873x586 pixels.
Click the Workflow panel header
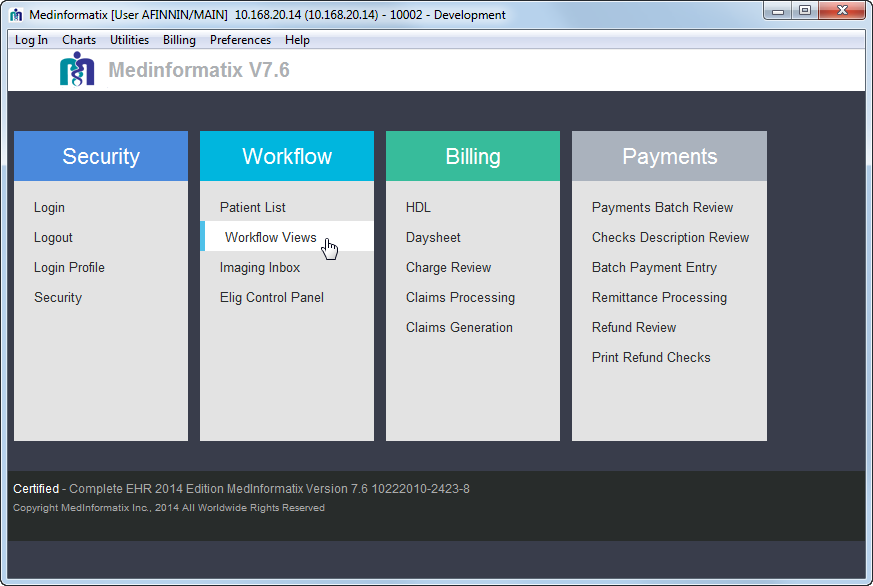click(287, 156)
